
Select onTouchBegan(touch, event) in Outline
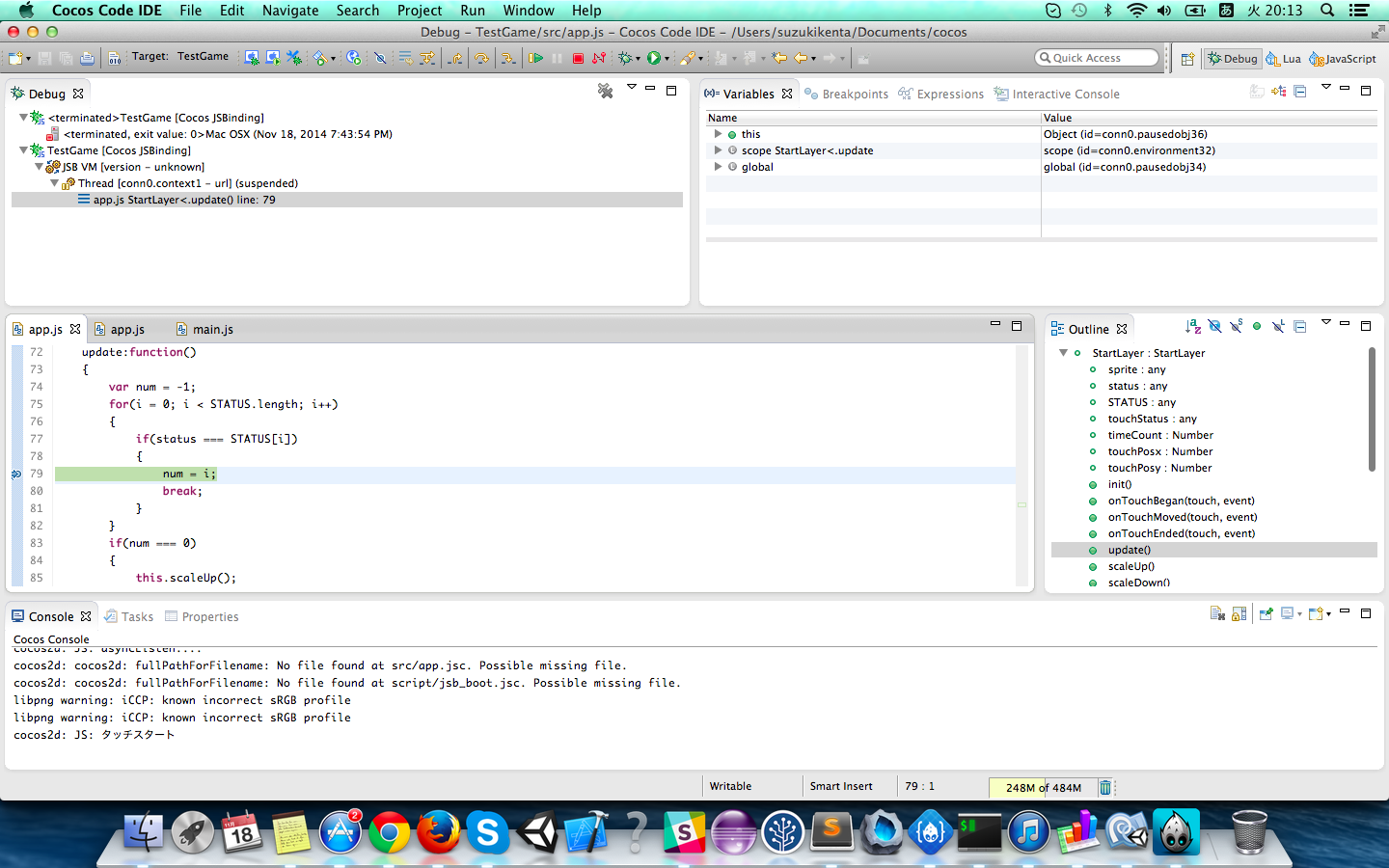point(1181,501)
